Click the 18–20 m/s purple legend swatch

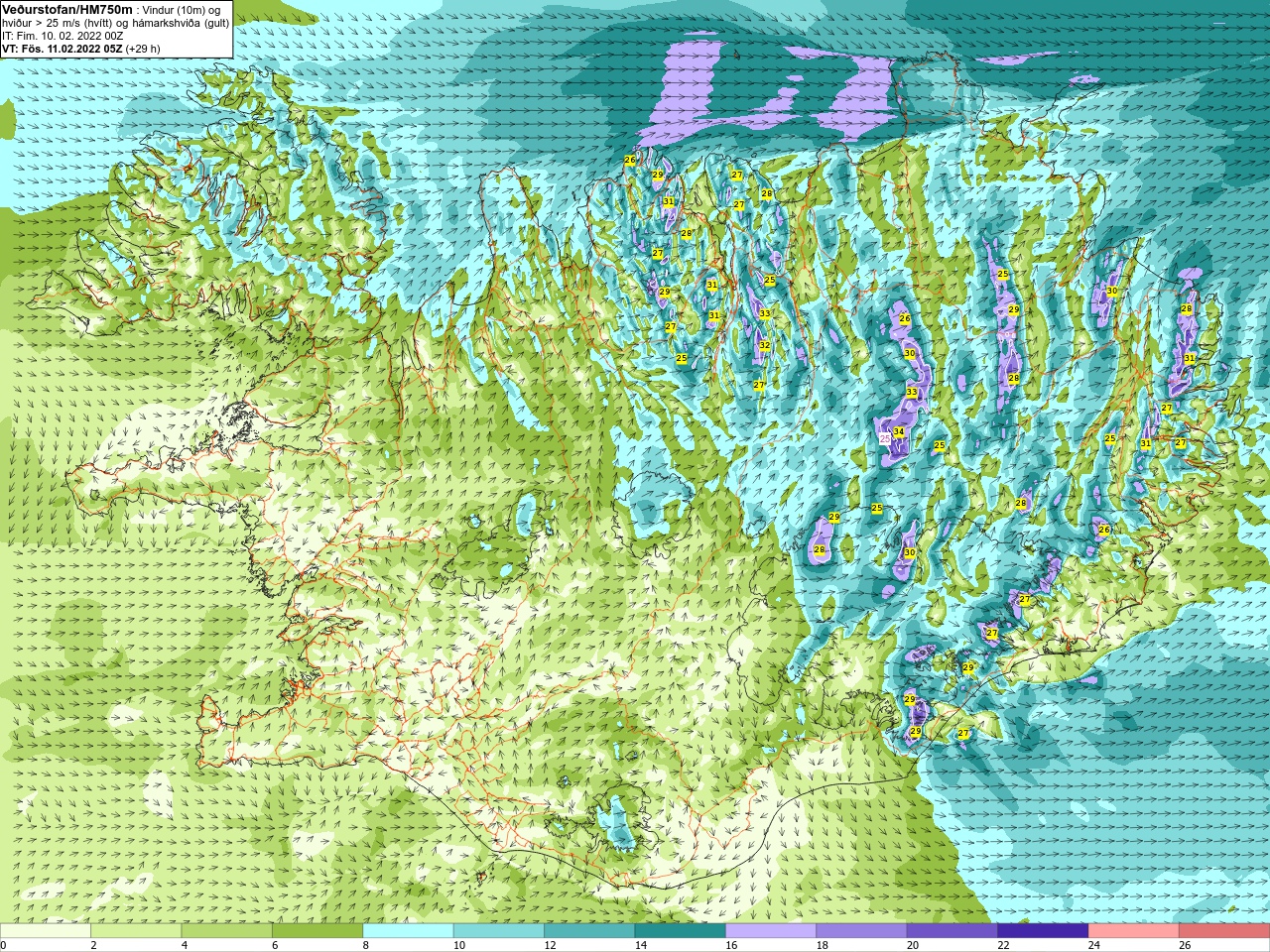(861, 931)
